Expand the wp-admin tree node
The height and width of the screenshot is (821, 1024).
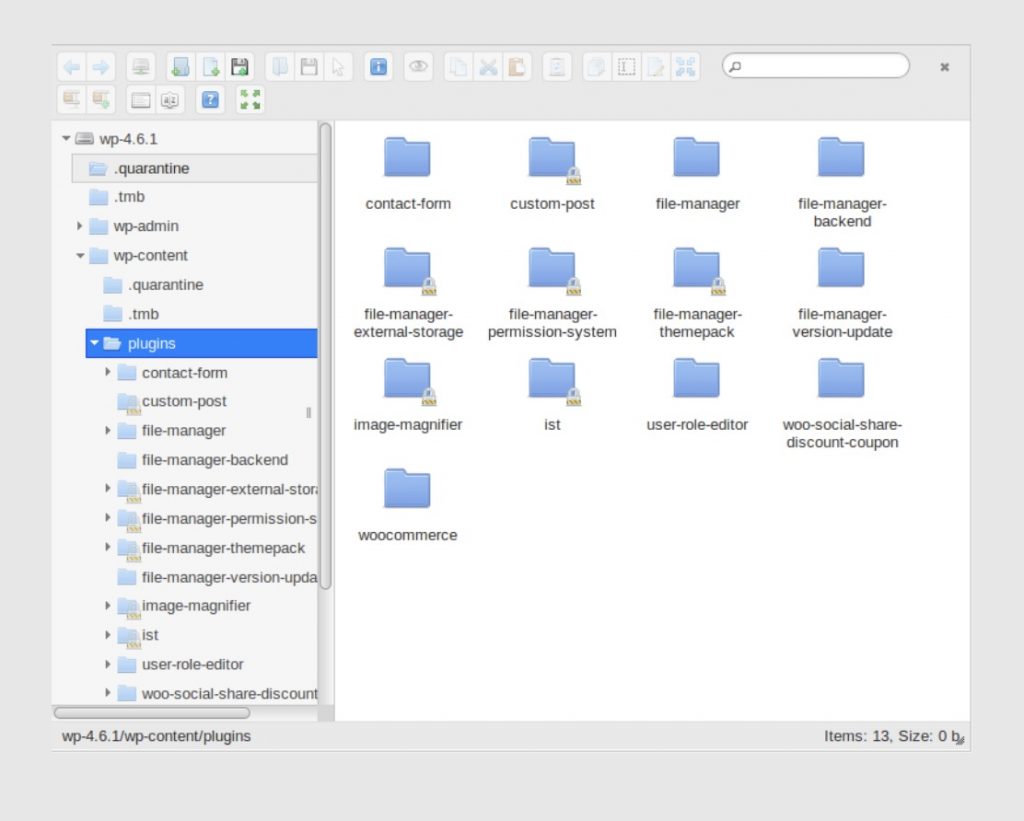pyautogui.click(x=80, y=226)
